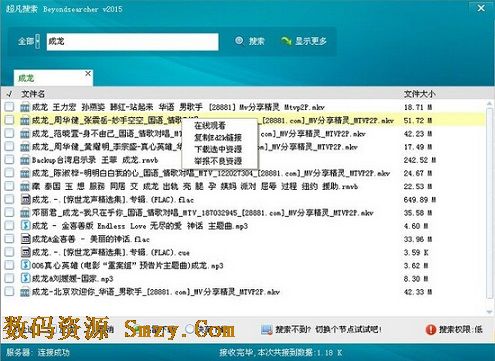495x361 pixels.
Task: Close the Beyondsearcher window
Action: [x=481, y=8]
